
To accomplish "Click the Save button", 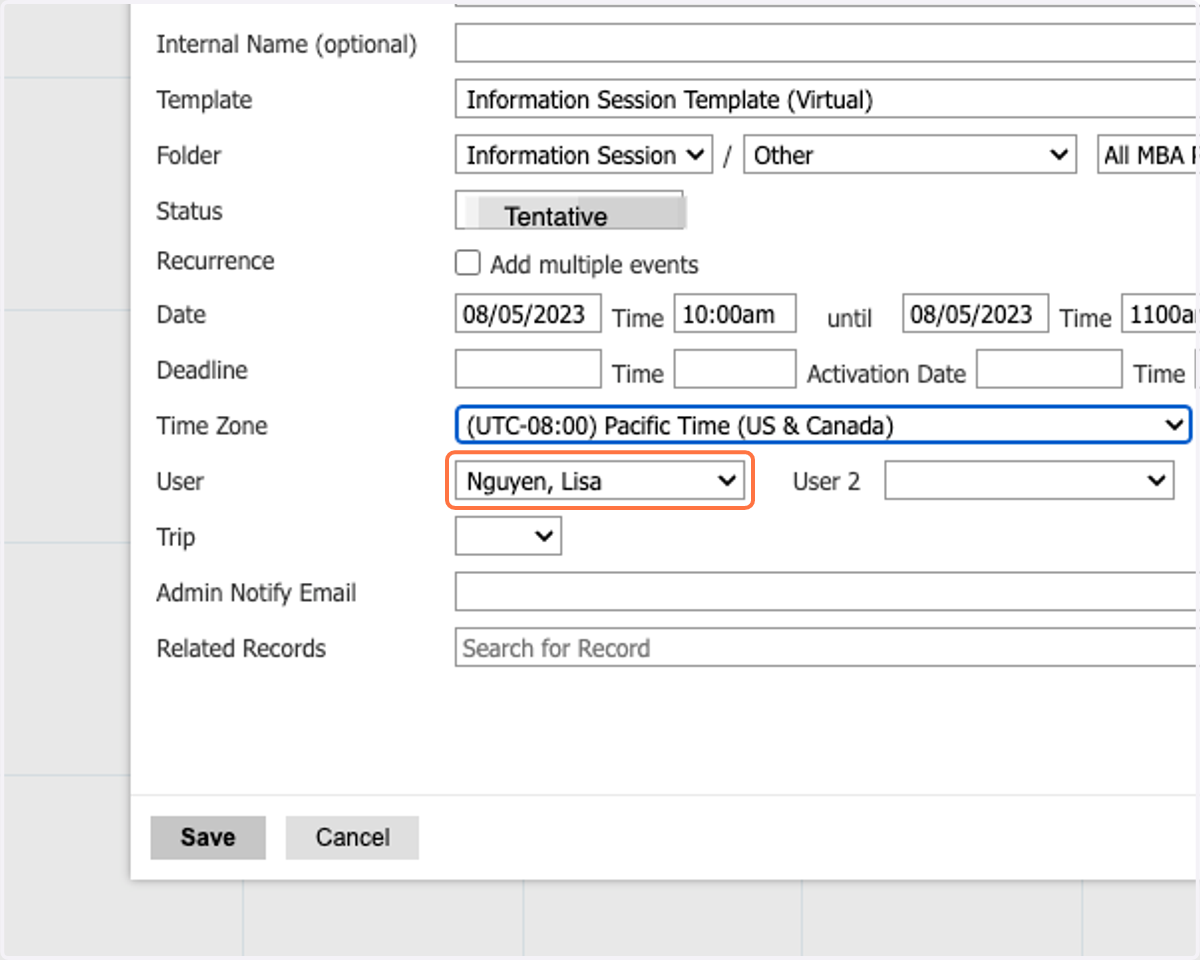I will pos(208,838).
